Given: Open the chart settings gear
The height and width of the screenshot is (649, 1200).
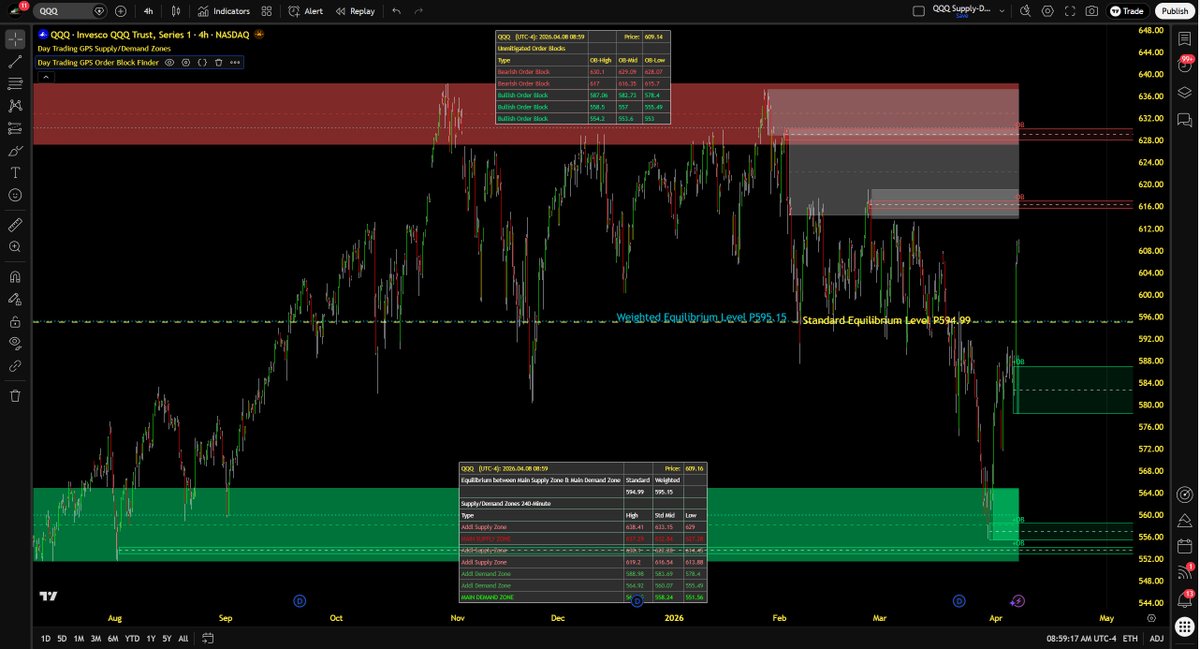Looking at the screenshot, I should click(x=1048, y=11).
